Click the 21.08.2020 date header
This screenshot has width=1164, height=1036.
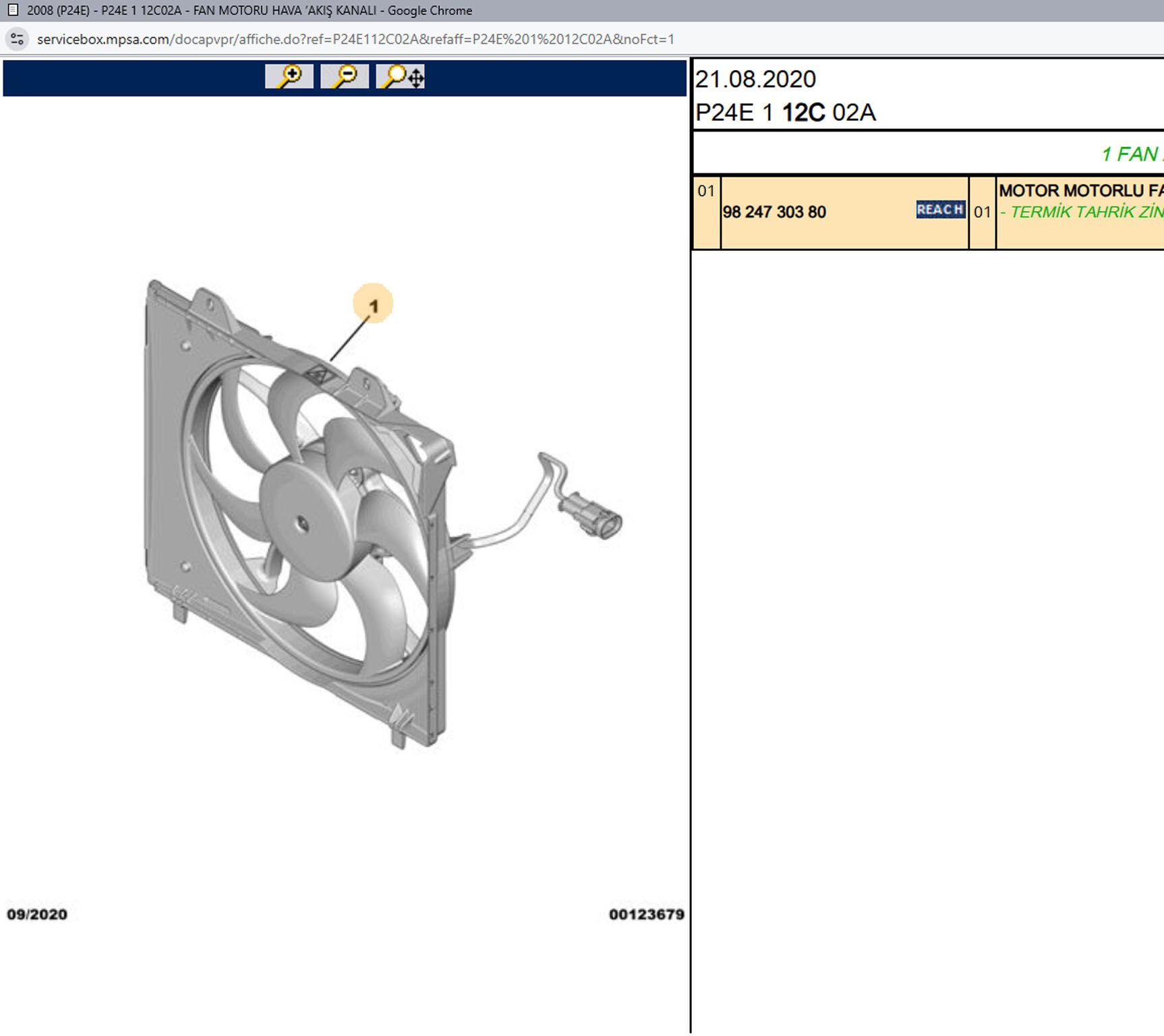[x=755, y=80]
